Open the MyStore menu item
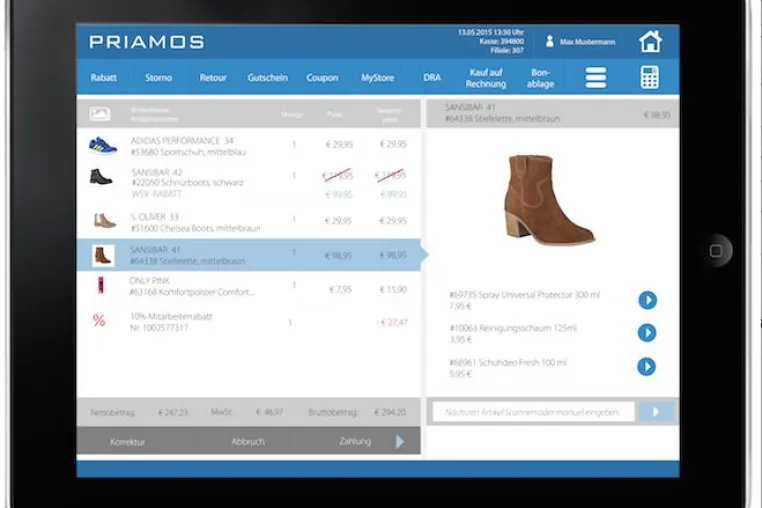The width and height of the screenshot is (762, 508). click(x=378, y=78)
